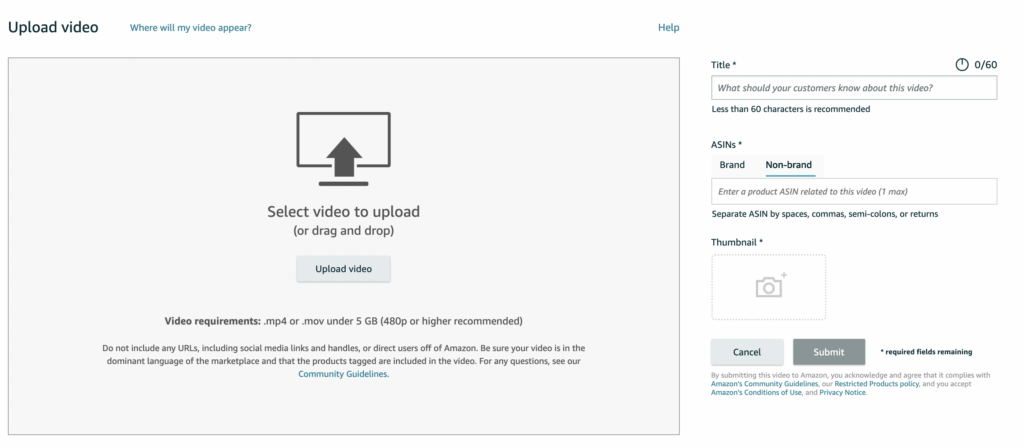The image size is (1024, 448).
Task: Click the '* required fields remaining' note
Action: click(x=926, y=352)
